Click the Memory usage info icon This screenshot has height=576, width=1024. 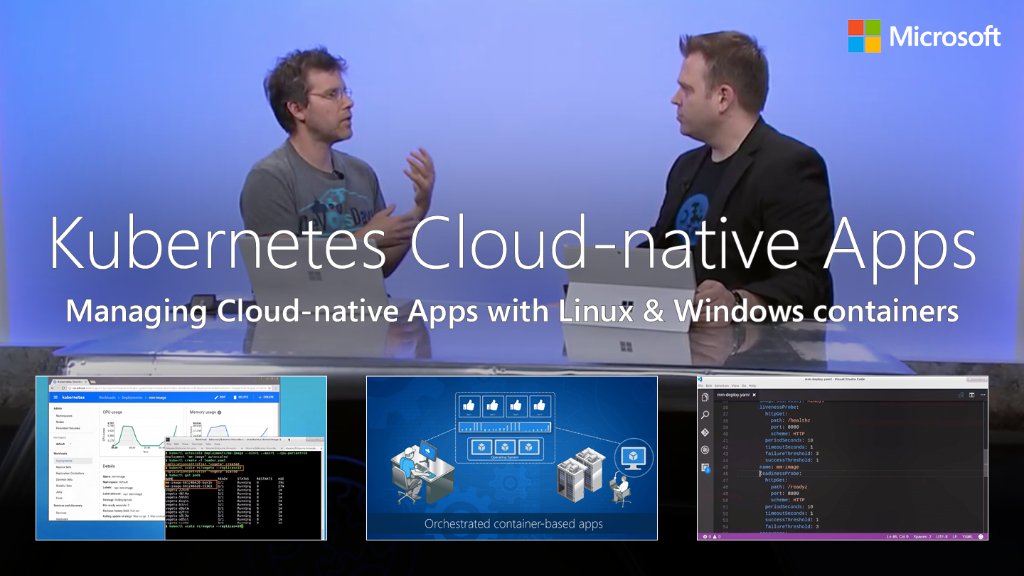coord(219,412)
